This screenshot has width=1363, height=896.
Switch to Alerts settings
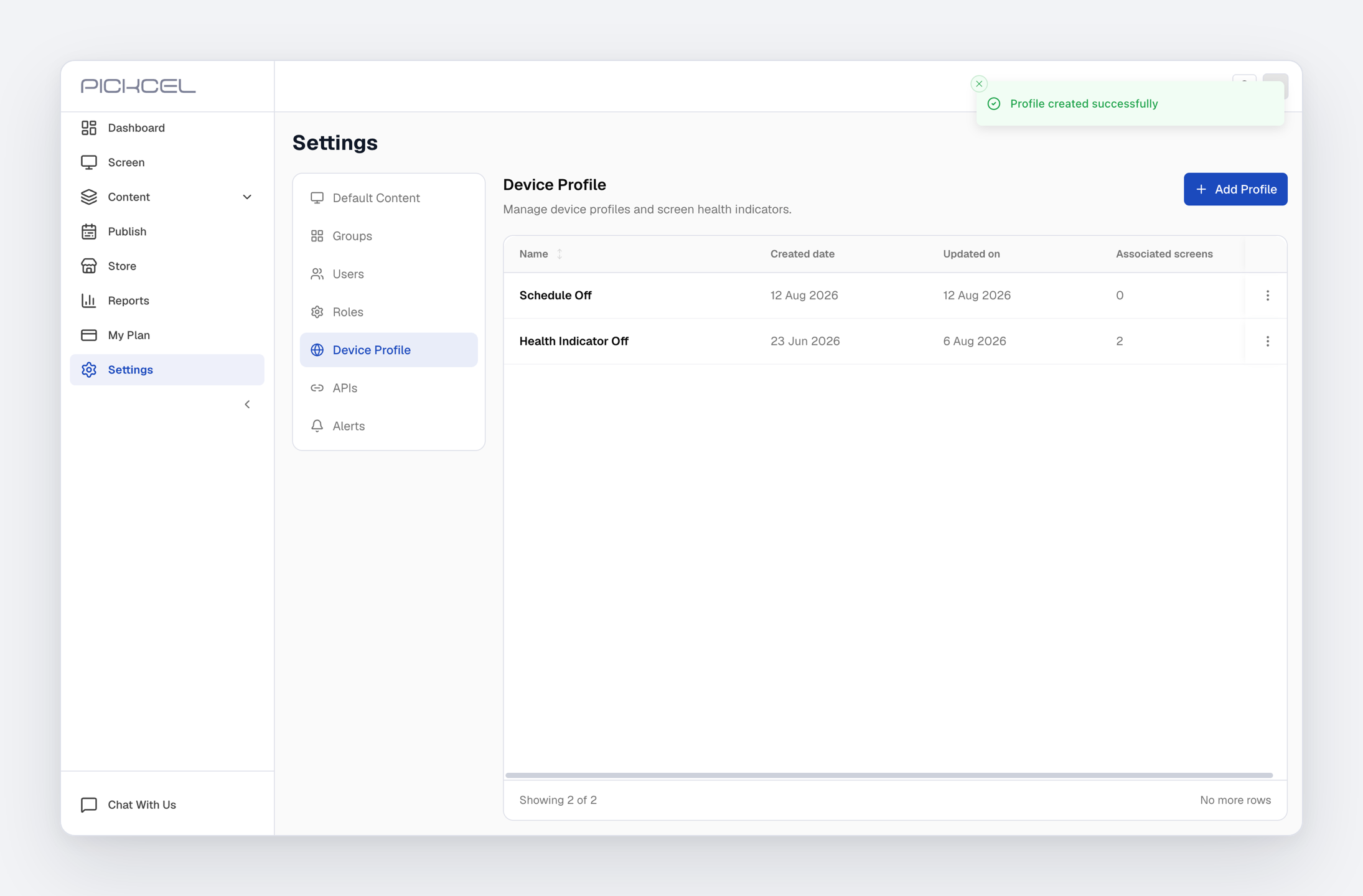(x=389, y=426)
